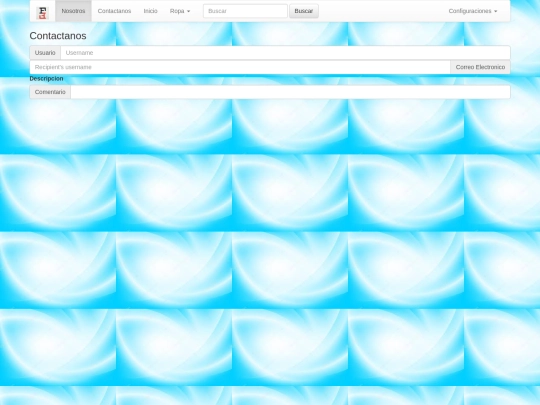Focus the Buscar search field
The height and width of the screenshot is (405, 540).
point(245,11)
